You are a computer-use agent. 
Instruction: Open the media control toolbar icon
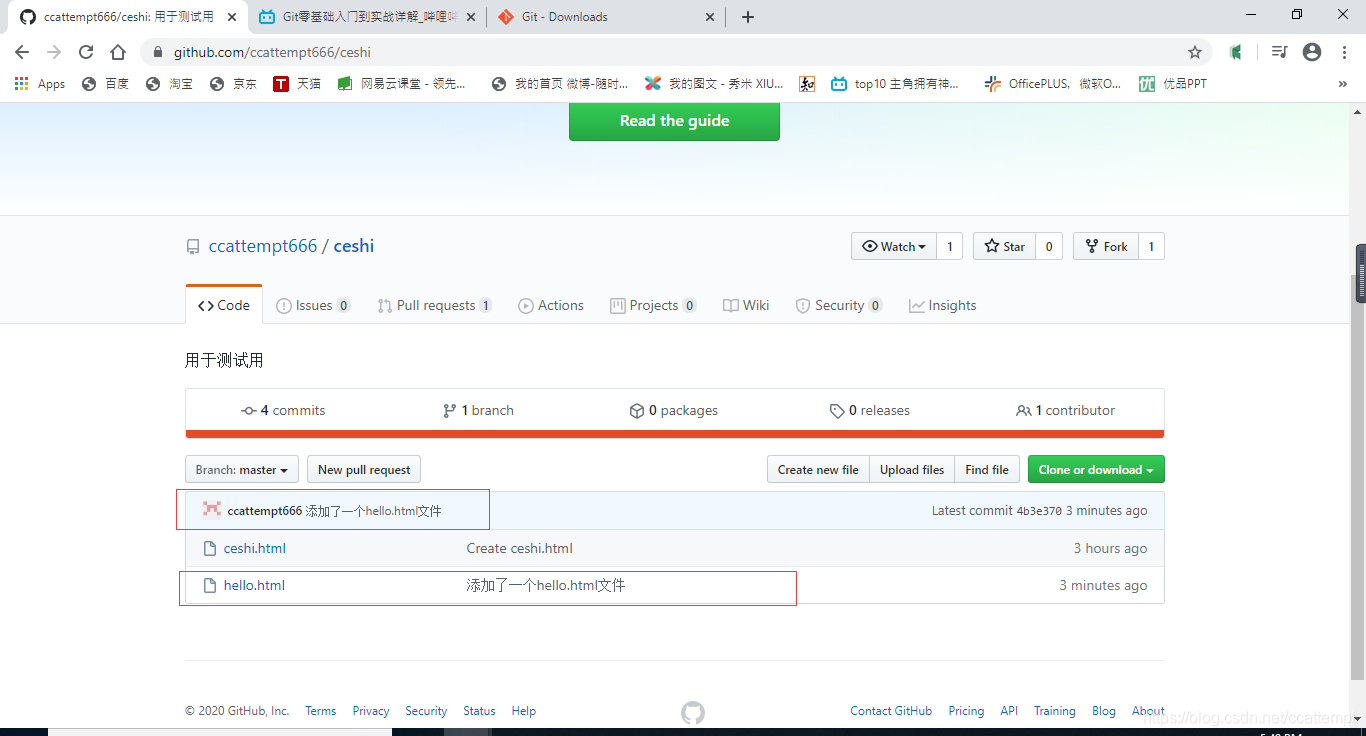(x=1279, y=52)
